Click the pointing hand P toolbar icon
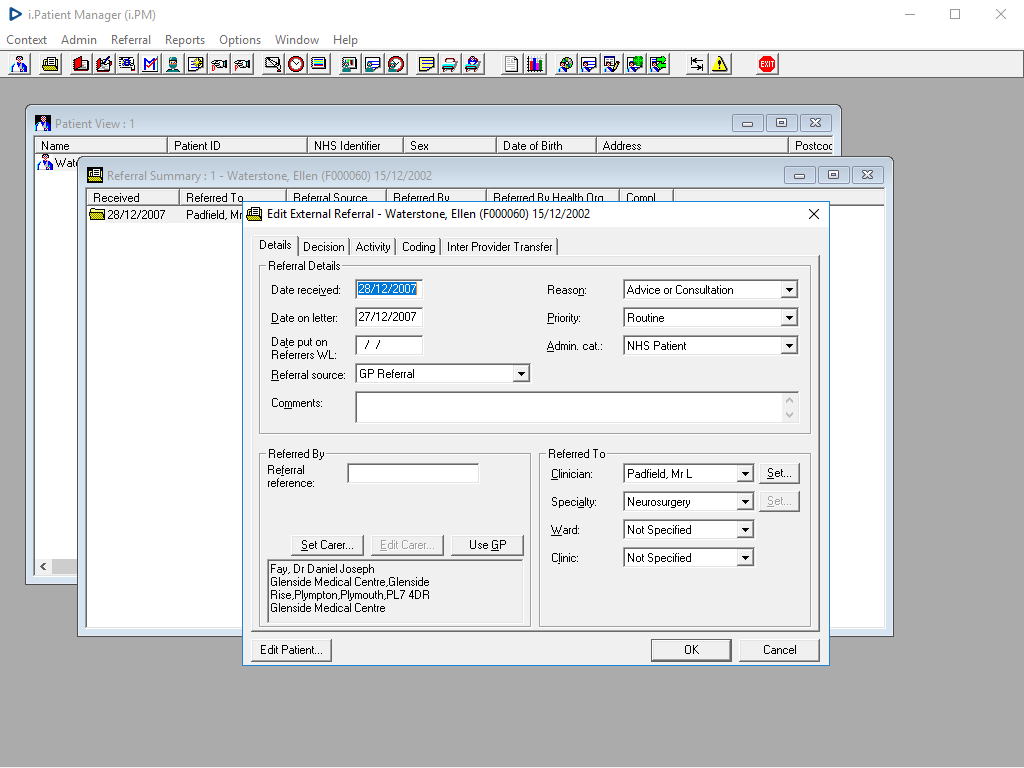 coord(242,64)
